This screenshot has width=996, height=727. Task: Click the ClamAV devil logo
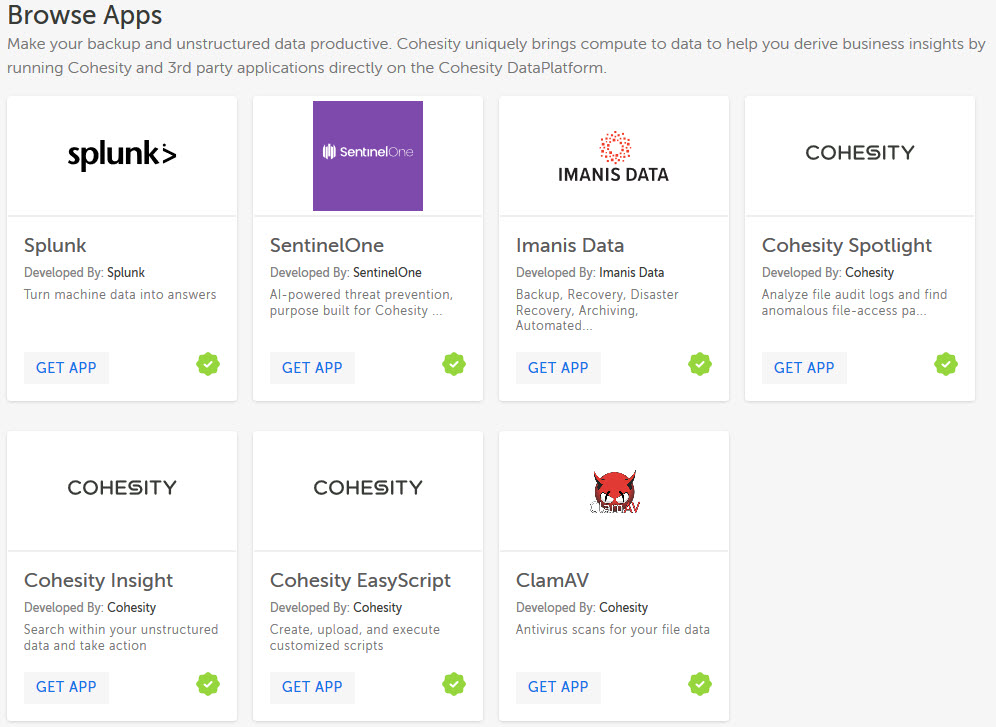pos(614,492)
